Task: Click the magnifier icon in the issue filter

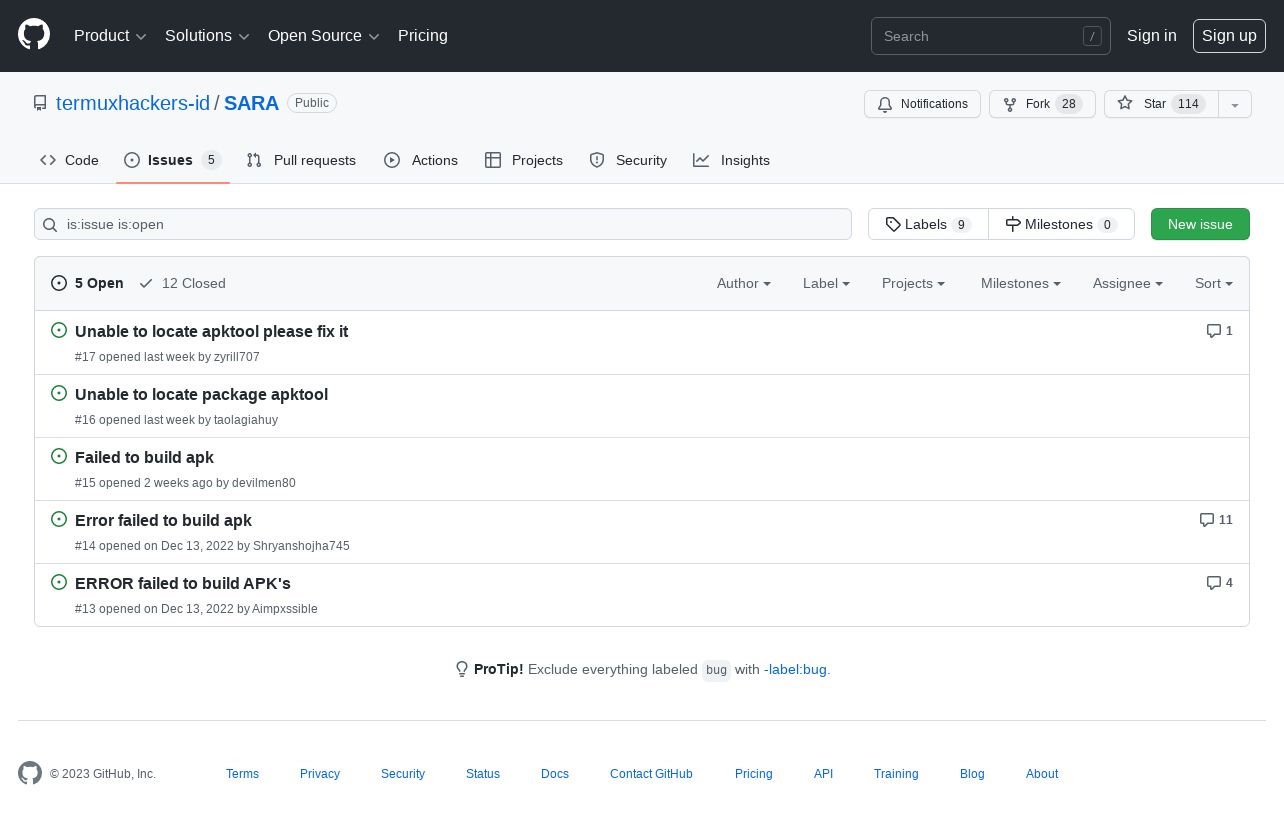Action: (x=50, y=225)
